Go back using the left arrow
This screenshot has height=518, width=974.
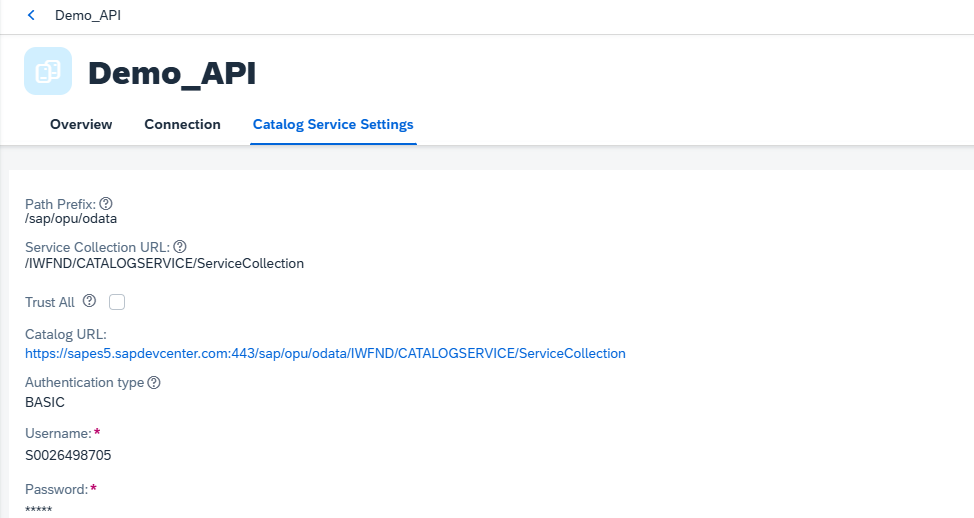point(31,16)
